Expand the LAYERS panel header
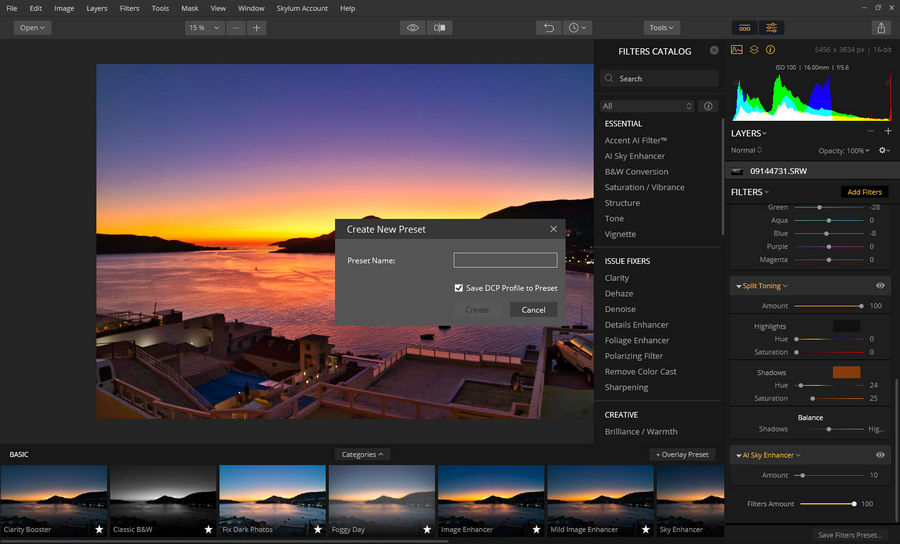 tap(748, 133)
